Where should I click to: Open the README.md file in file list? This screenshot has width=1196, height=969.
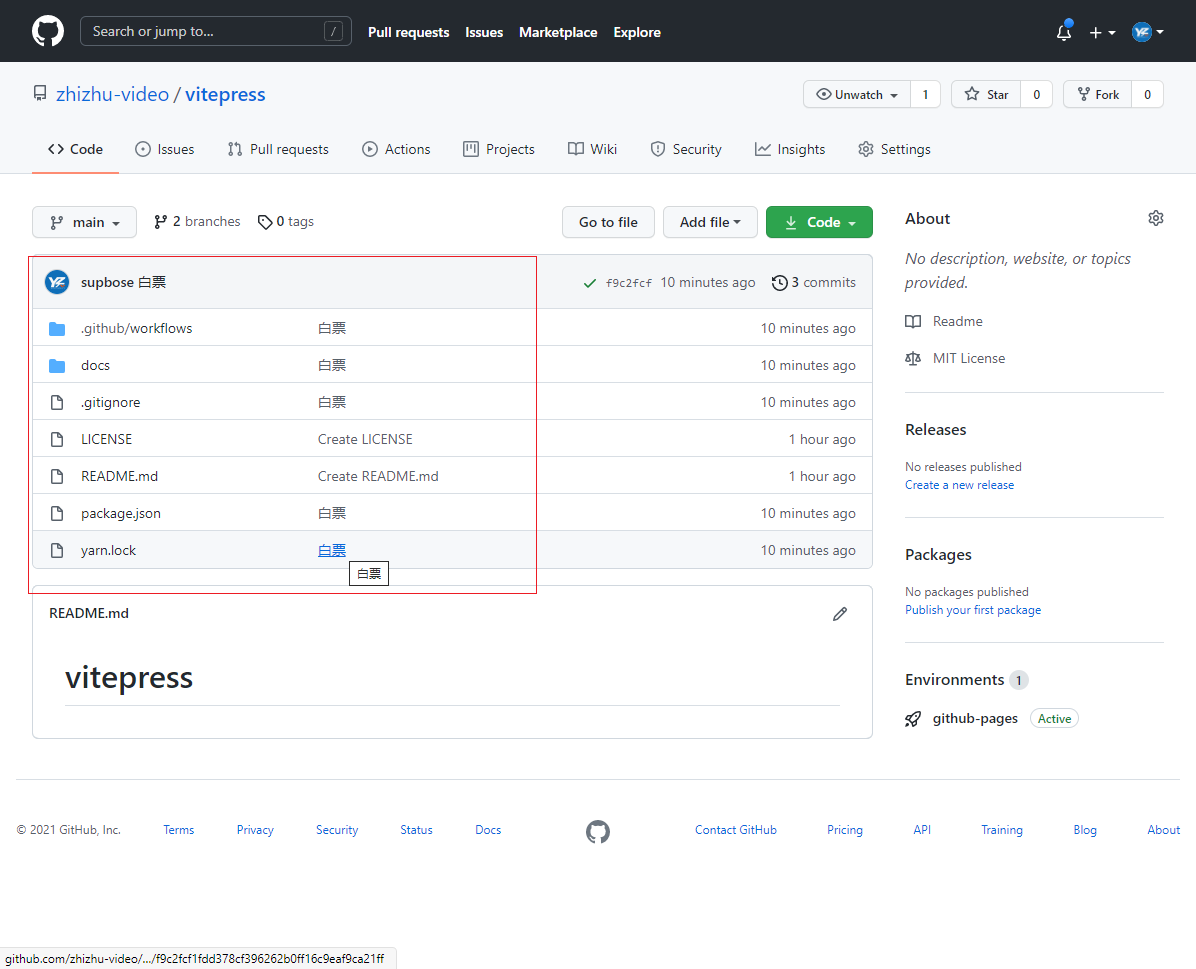tap(120, 477)
